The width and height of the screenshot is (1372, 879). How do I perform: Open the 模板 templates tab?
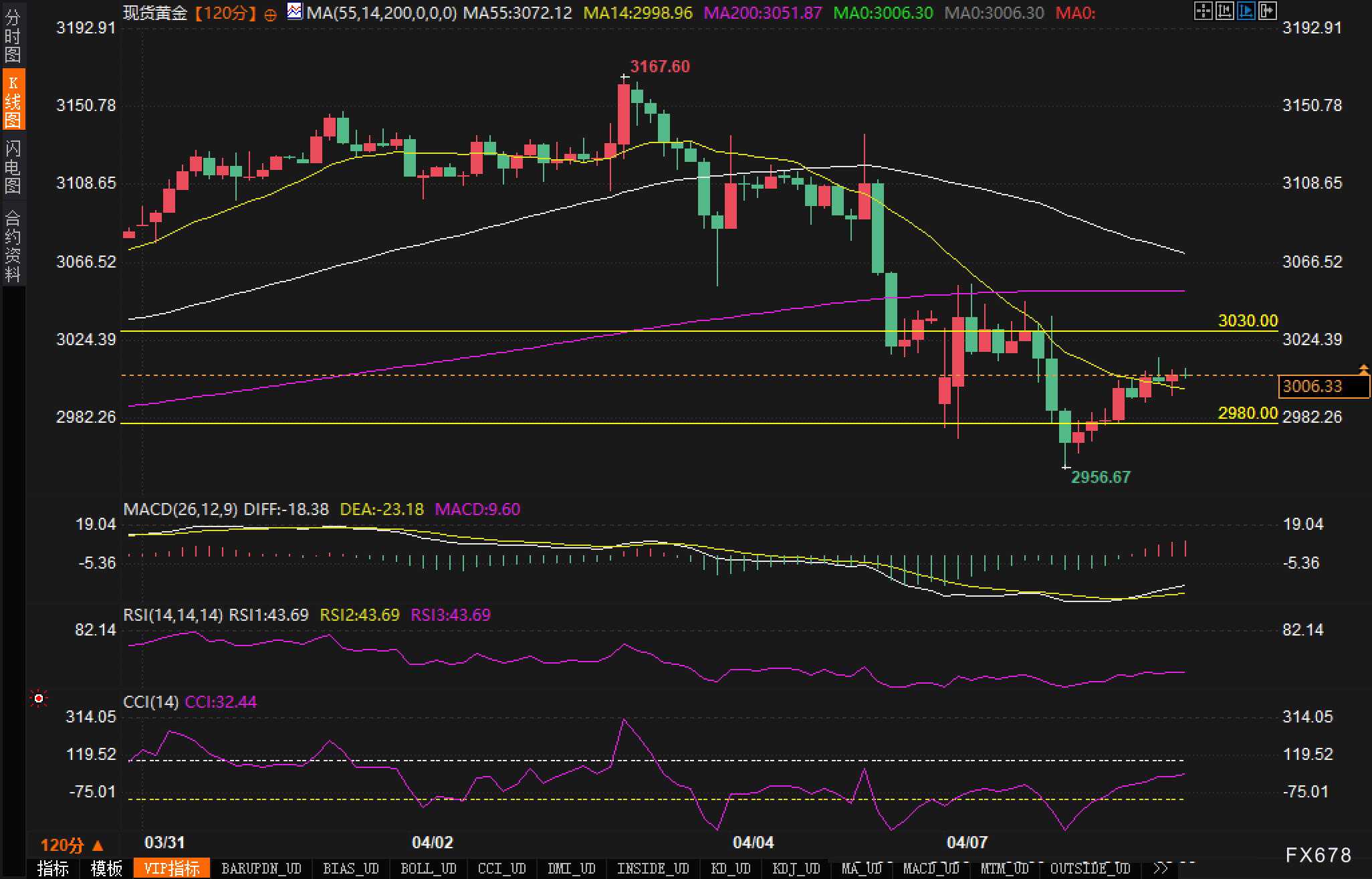pyautogui.click(x=107, y=868)
